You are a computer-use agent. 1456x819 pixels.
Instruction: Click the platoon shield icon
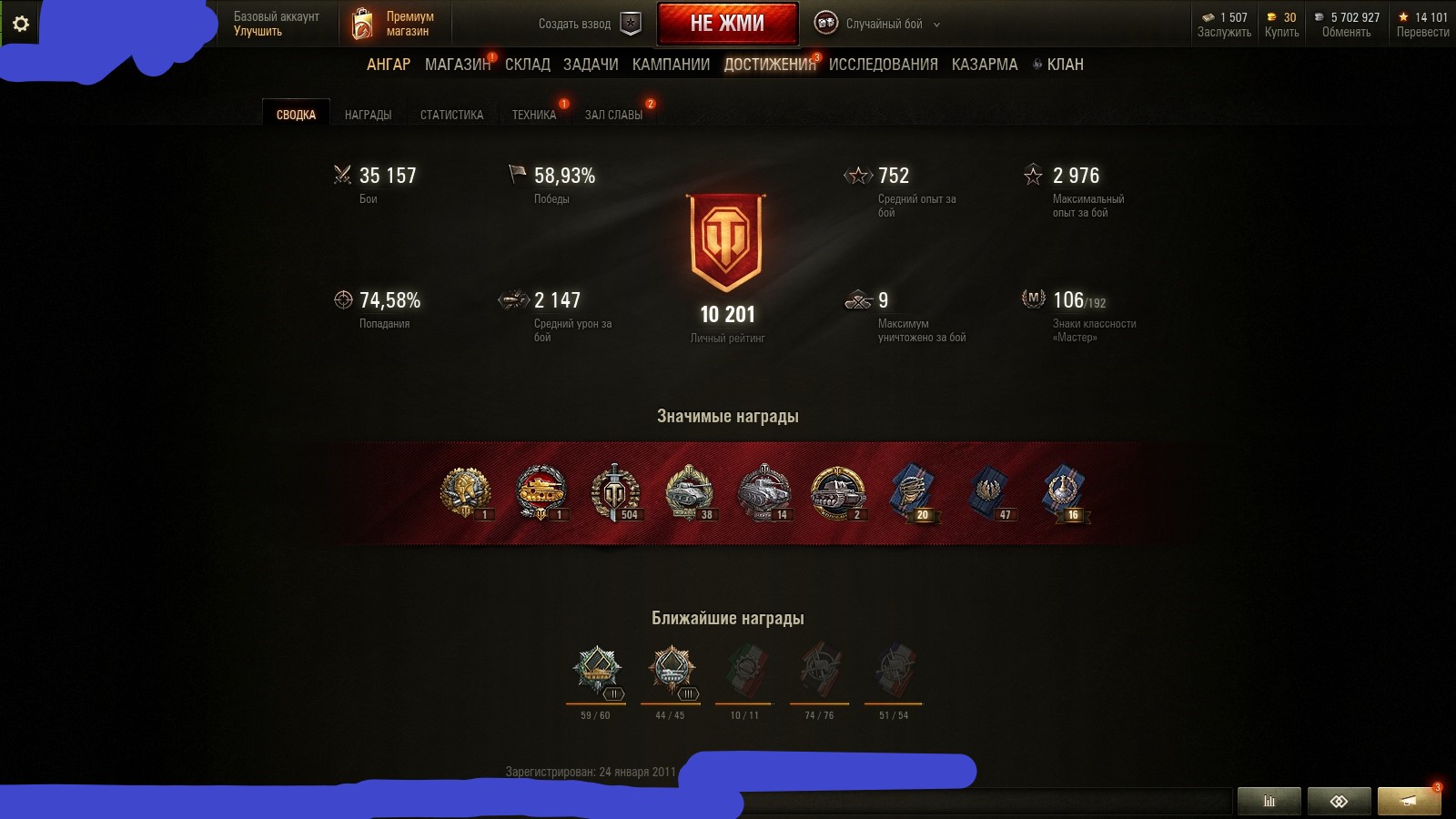(631, 24)
